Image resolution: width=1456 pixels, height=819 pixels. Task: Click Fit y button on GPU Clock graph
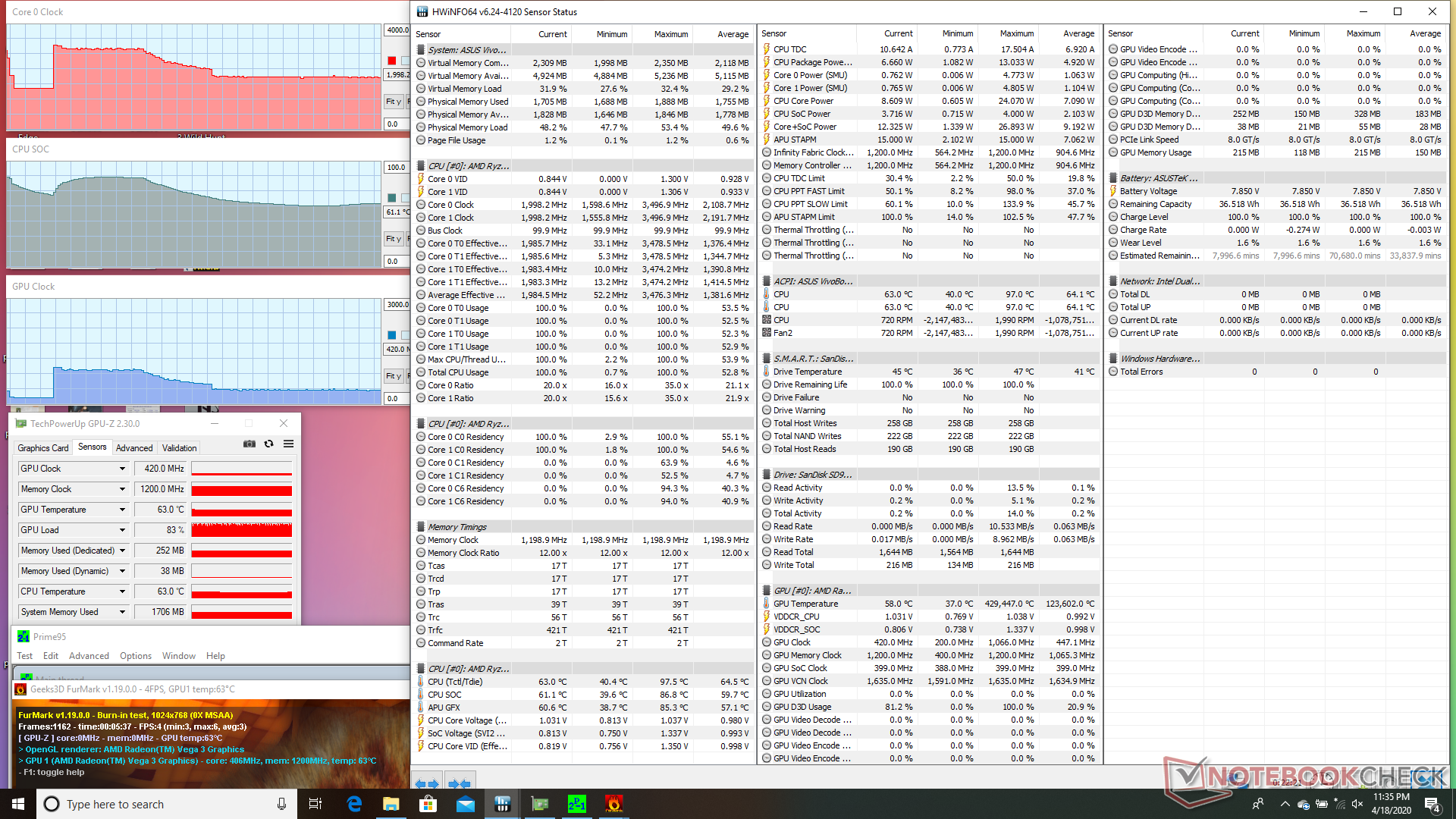(393, 376)
